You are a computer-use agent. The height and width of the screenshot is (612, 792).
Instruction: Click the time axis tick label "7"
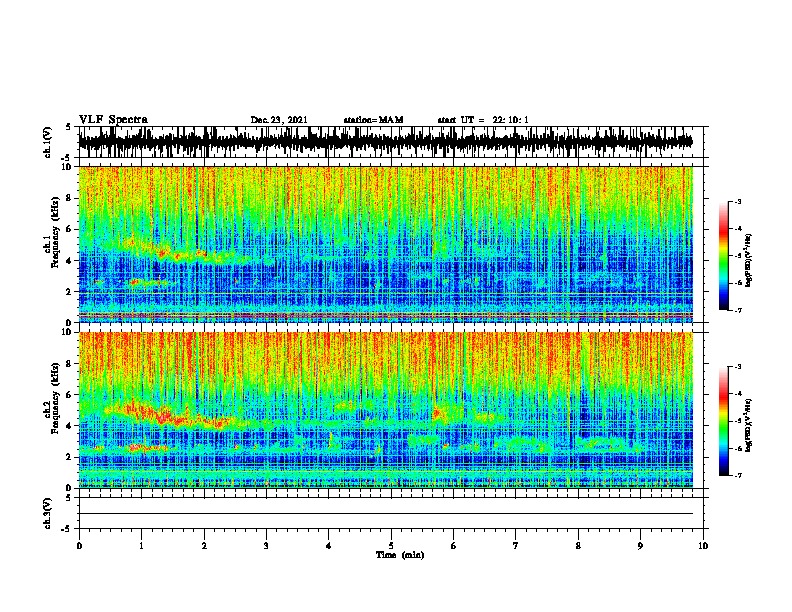[x=516, y=546]
